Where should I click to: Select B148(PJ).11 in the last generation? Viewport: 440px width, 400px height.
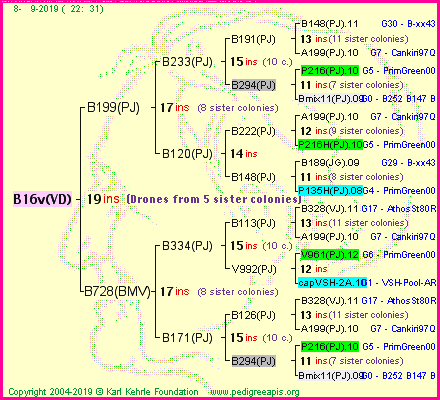tap(329, 24)
